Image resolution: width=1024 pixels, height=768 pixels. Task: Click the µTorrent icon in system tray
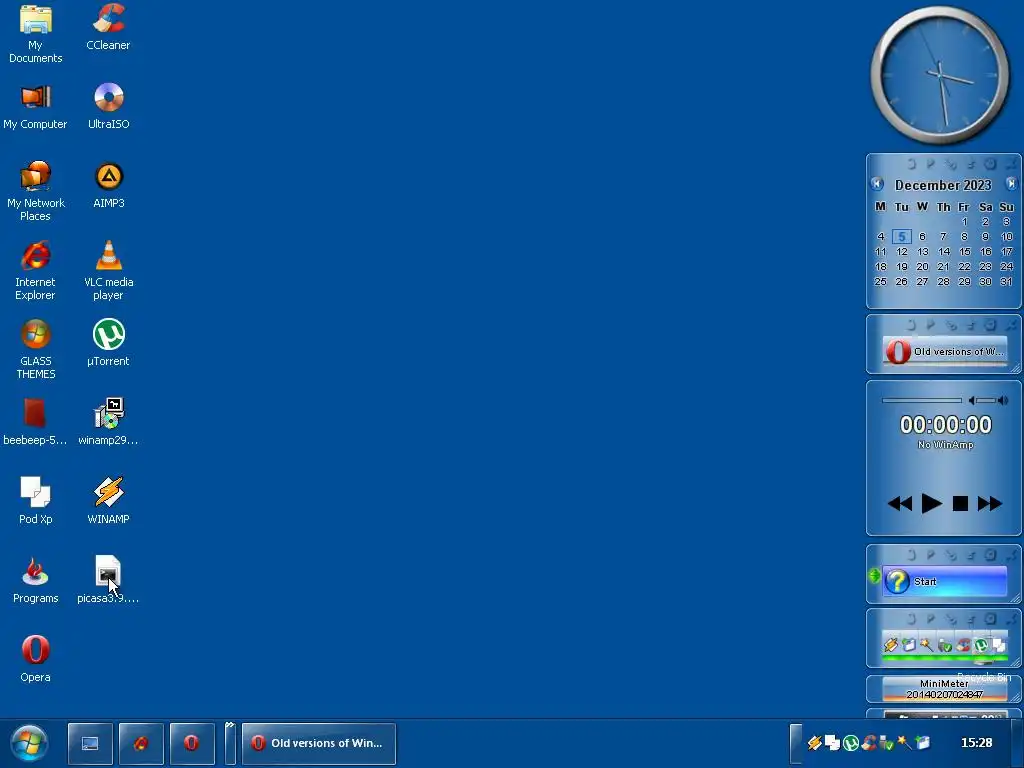(x=850, y=743)
